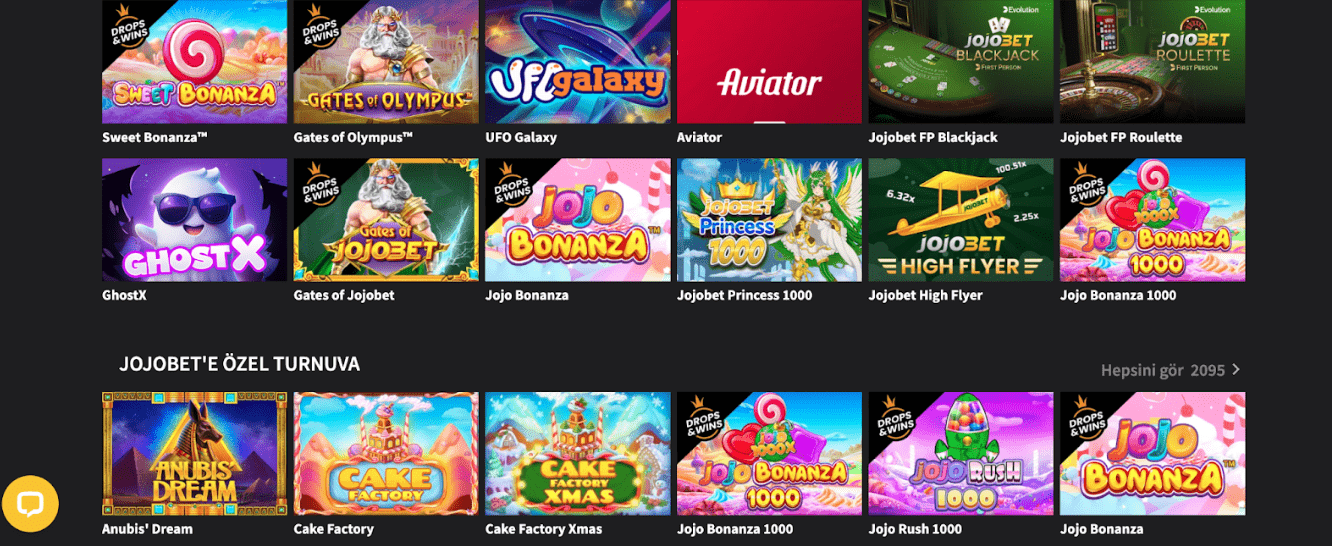Open the Aviator game tile
1332x546 pixels.
tap(769, 61)
